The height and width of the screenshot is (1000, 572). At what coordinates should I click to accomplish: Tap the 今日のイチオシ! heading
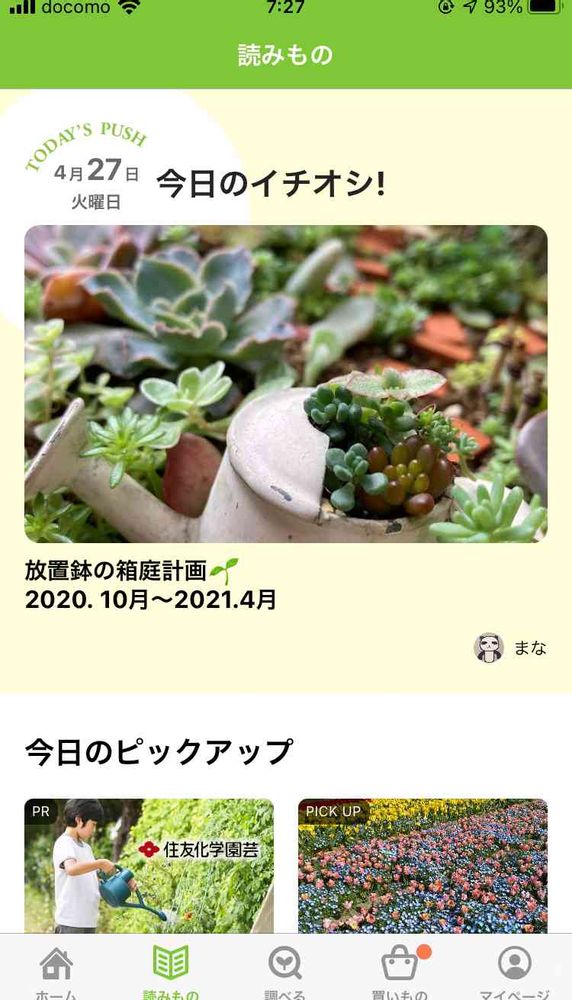[x=271, y=184]
